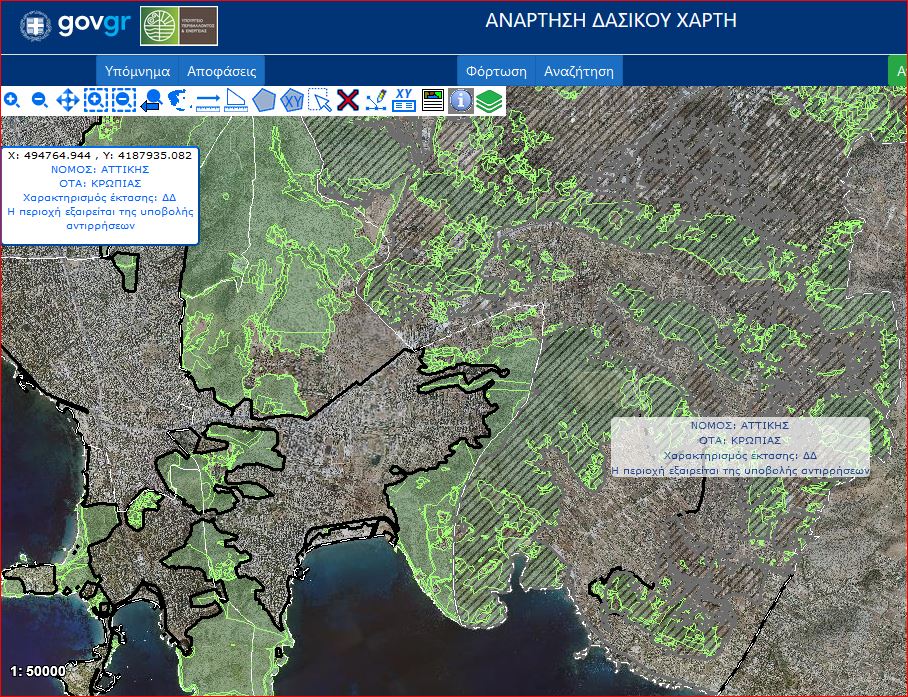The height and width of the screenshot is (697, 908).
Task: Go back to previous map view
Action: click(x=151, y=100)
